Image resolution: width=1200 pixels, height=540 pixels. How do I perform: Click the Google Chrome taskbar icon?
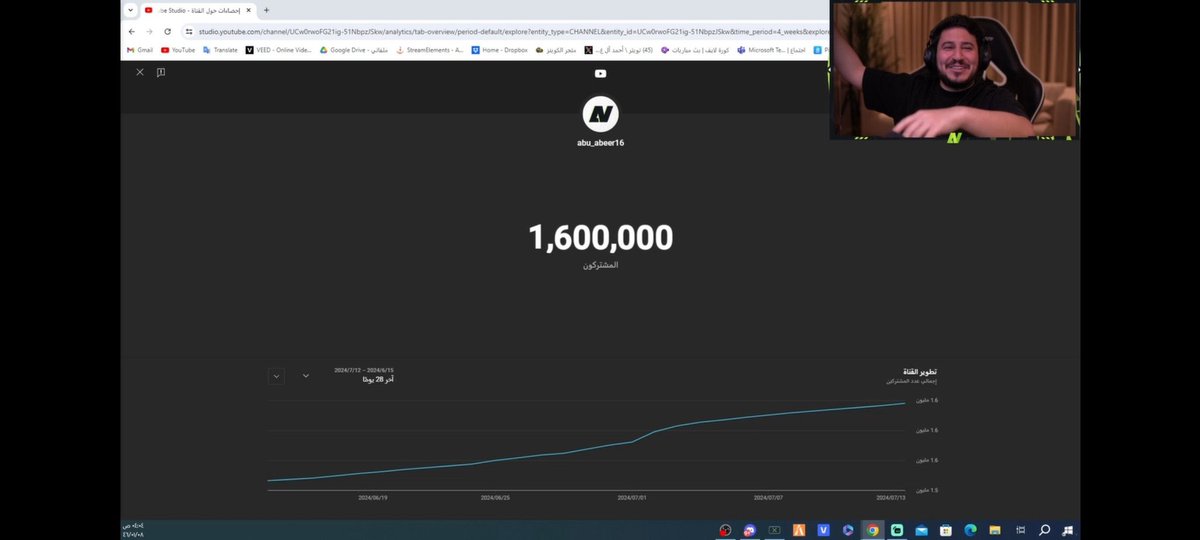[873, 530]
